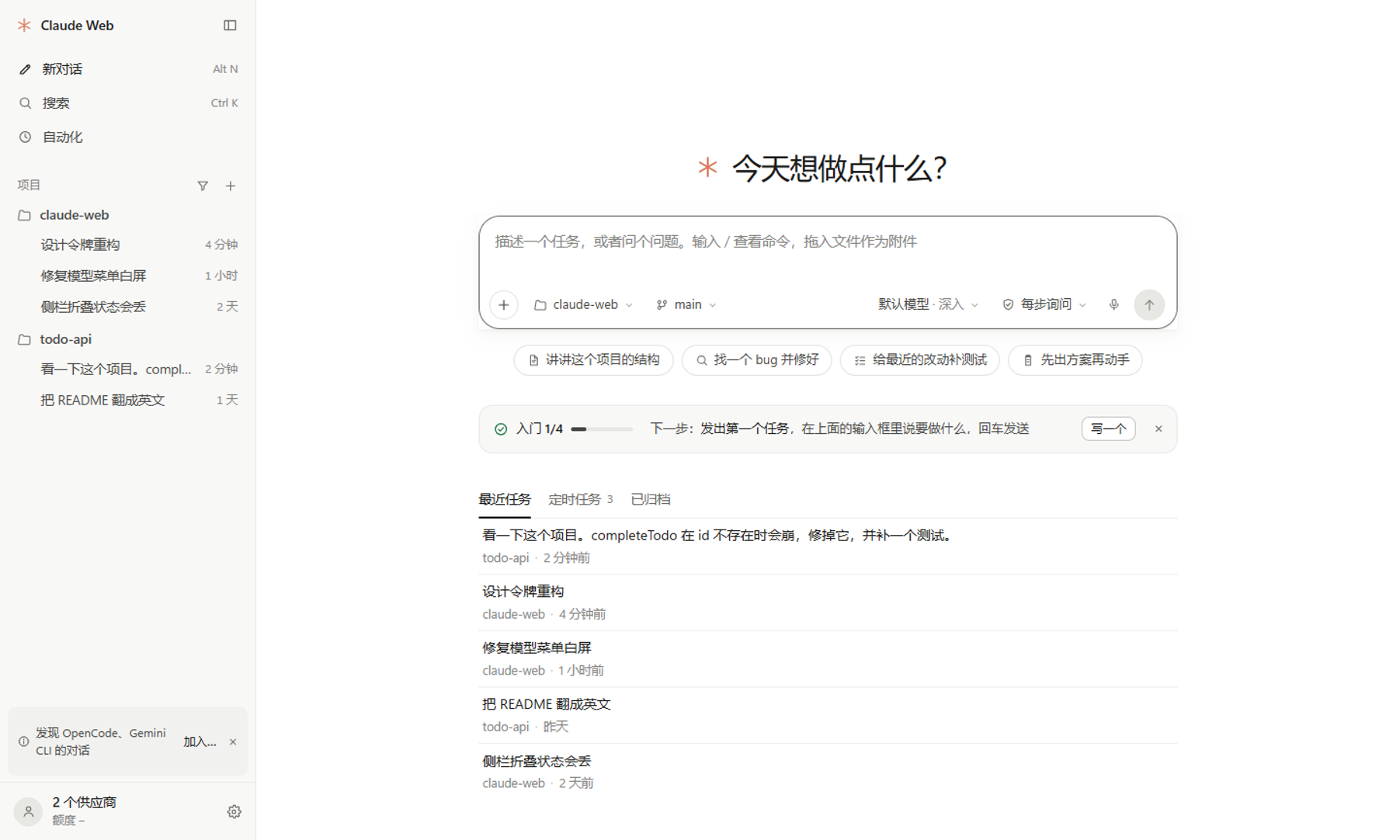The width and height of the screenshot is (1400, 840).
Task: Open recent task 修复模型菜单白屏 in main list
Action: tap(828, 659)
